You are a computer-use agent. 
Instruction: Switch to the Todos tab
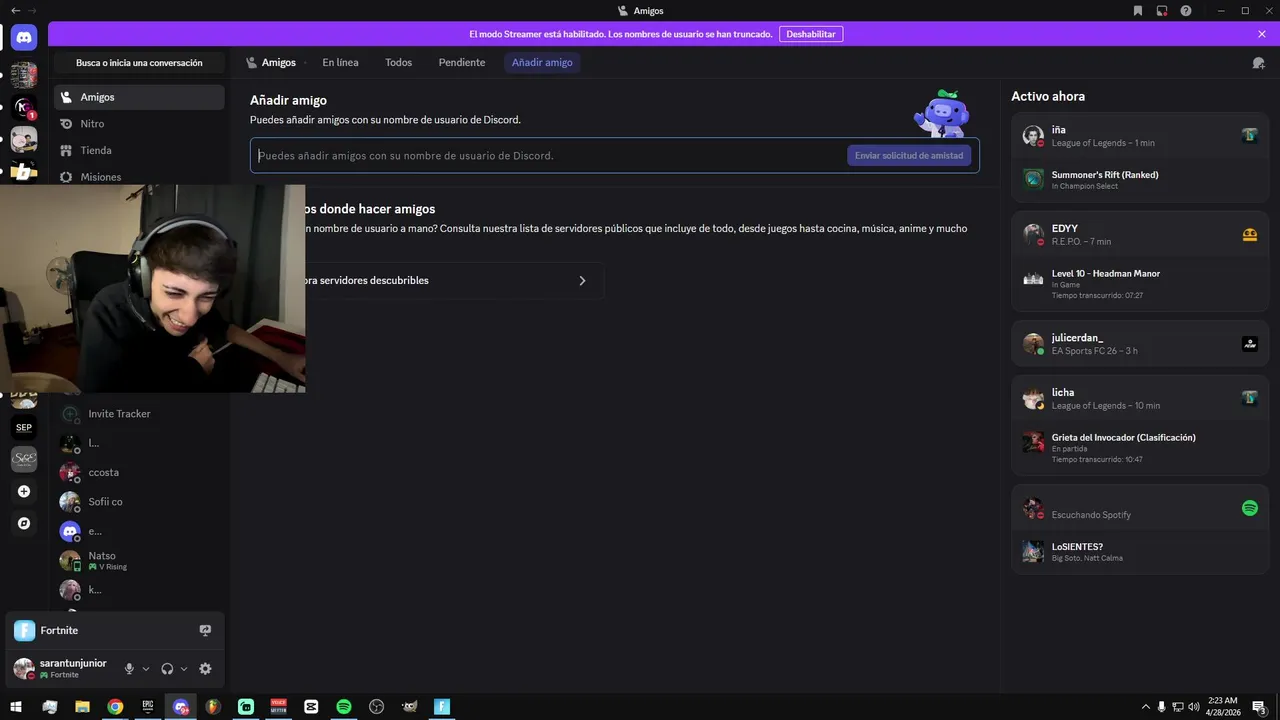tap(398, 62)
